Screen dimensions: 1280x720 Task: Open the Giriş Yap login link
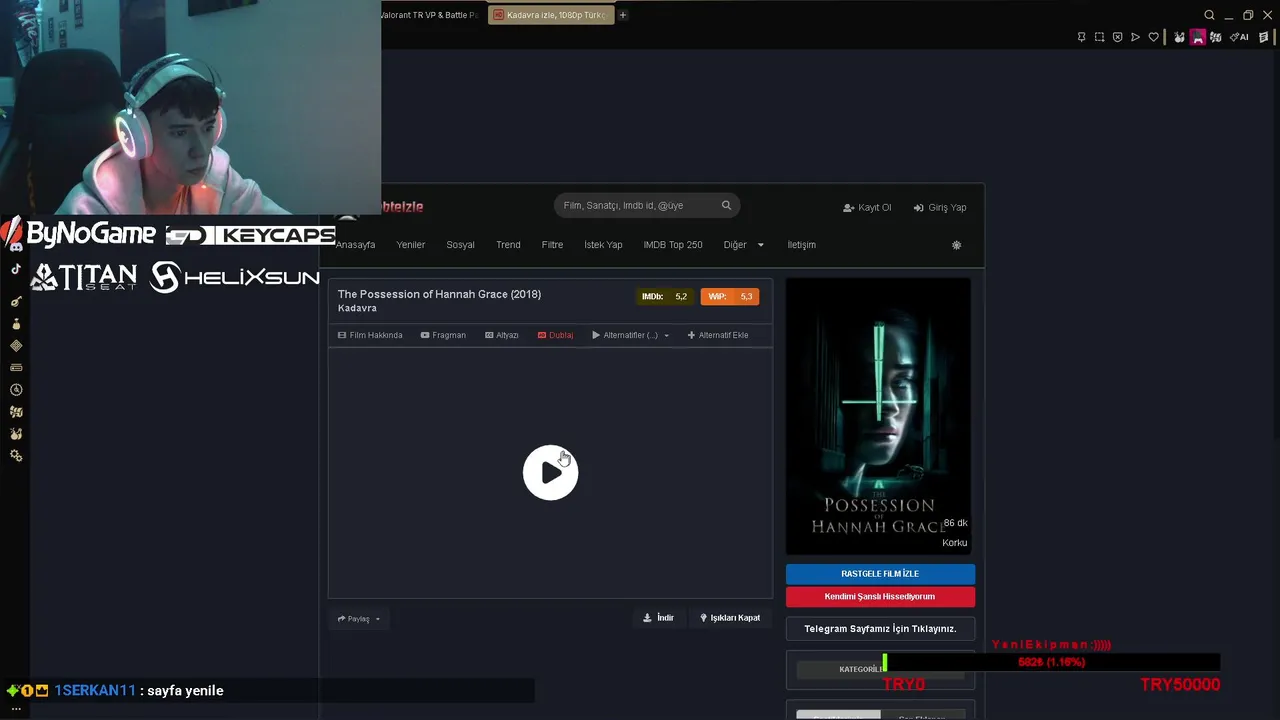click(x=940, y=208)
